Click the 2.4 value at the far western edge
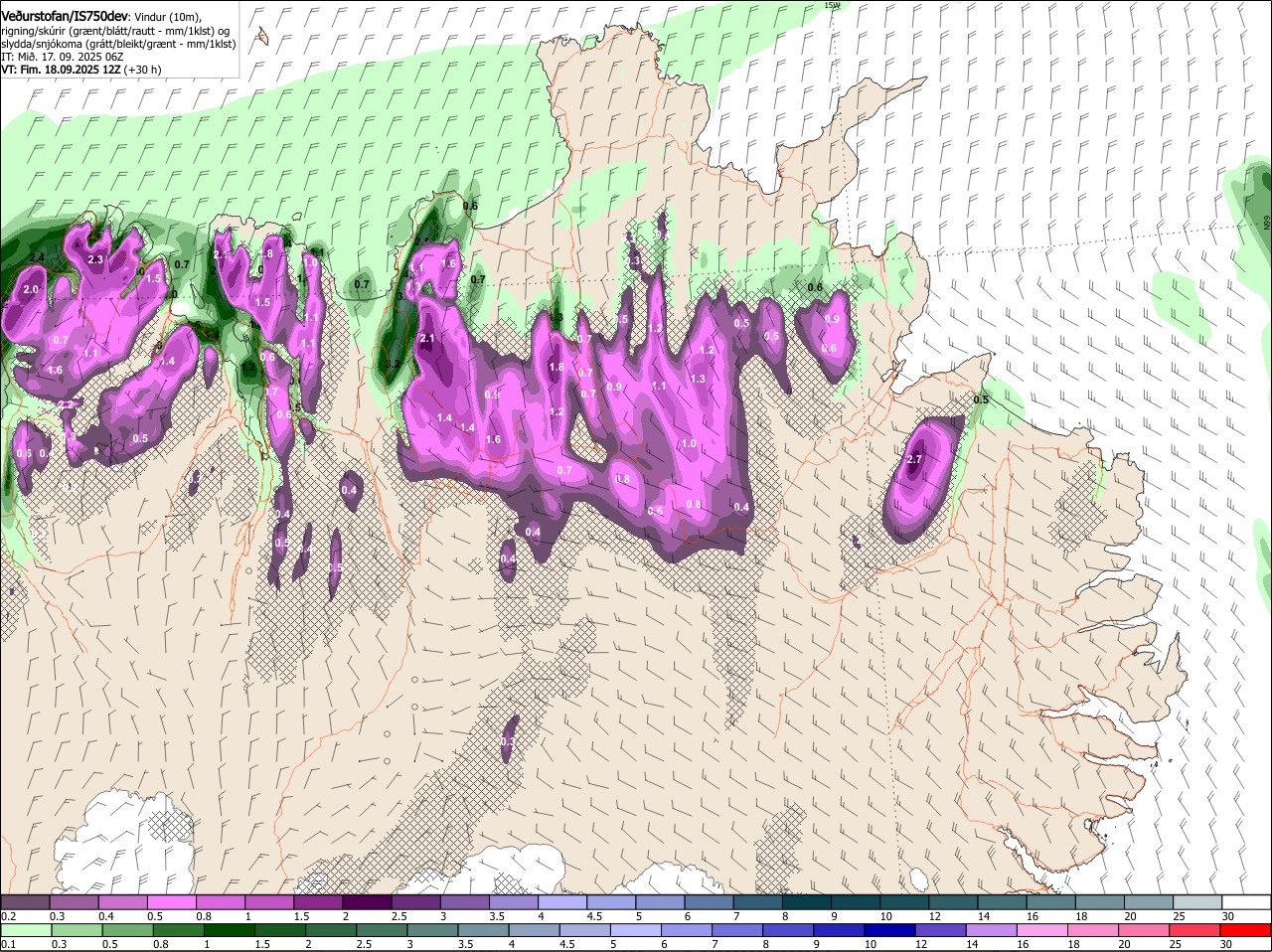Screen dimensions: 1272x952 38,258
